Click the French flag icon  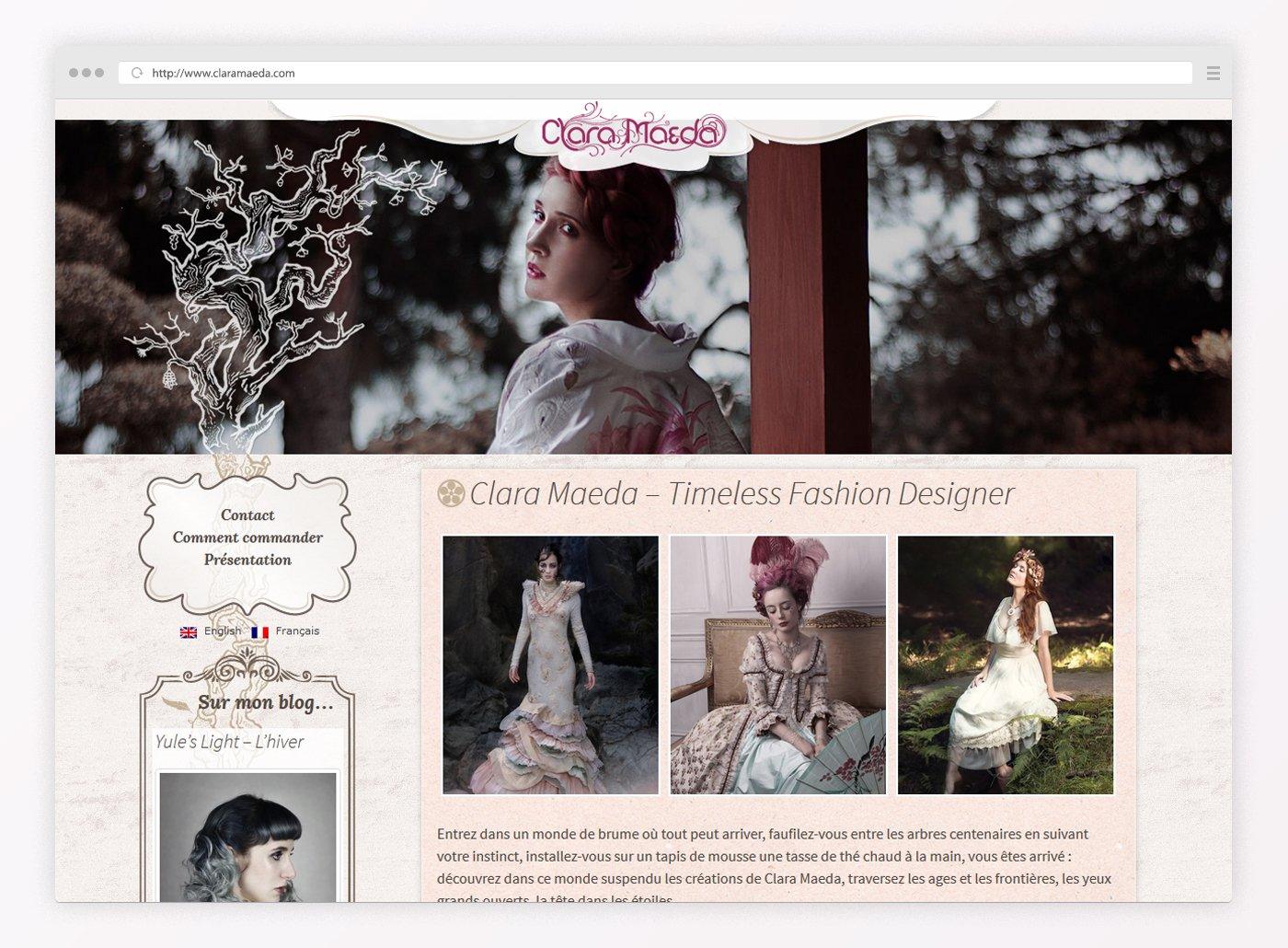[259, 632]
